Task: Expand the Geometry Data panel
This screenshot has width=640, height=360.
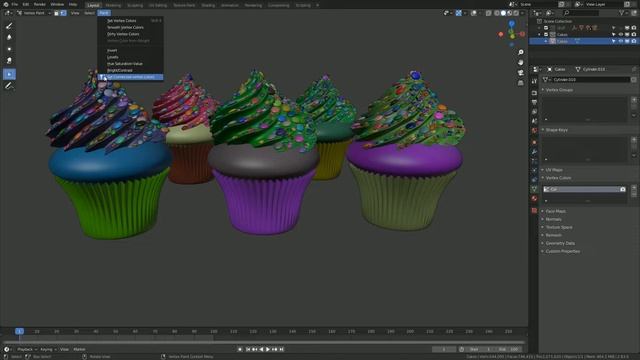Action: [x=560, y=243]
